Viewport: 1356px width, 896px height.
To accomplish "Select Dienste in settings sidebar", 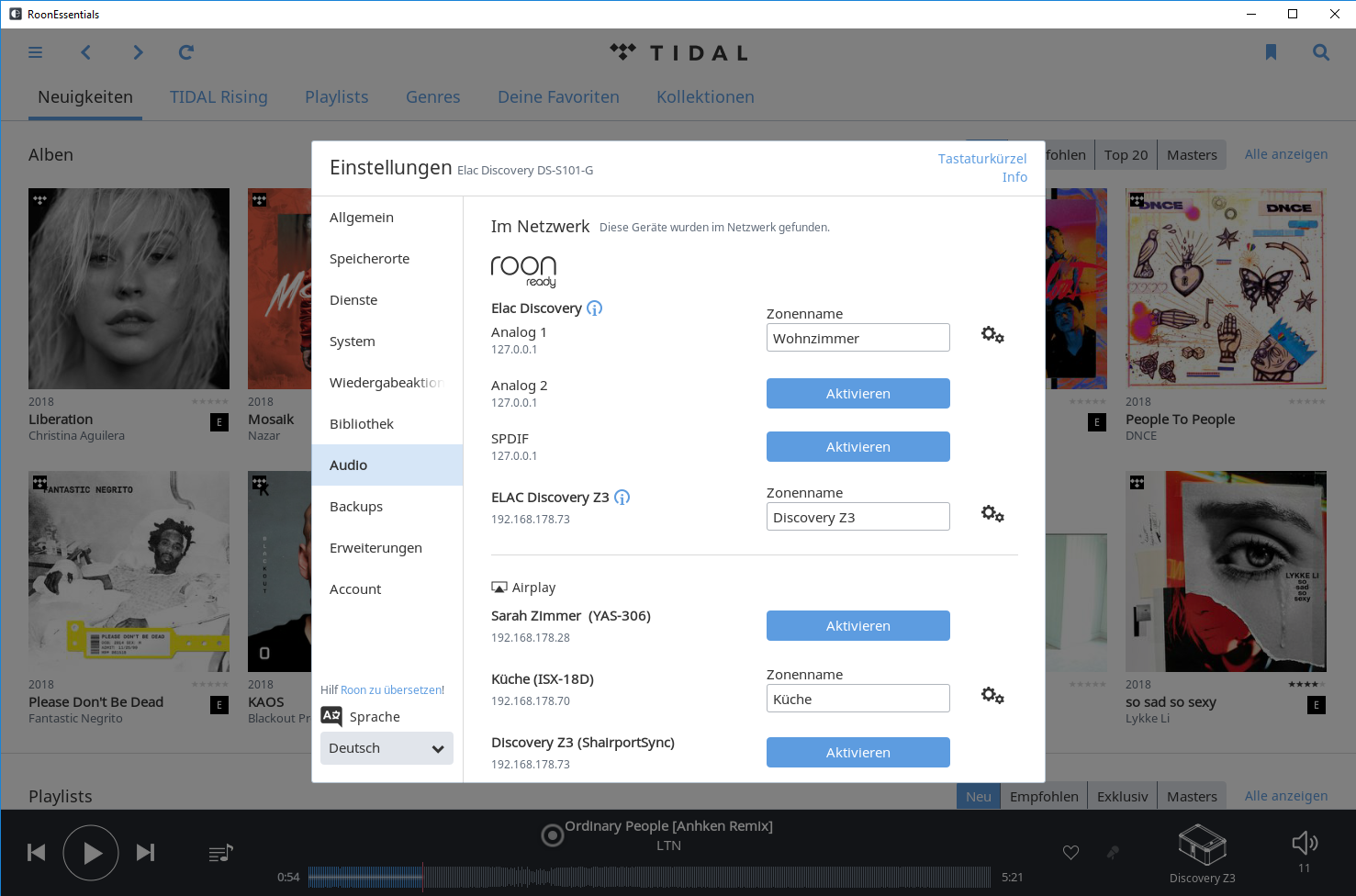I will coord(387,300).
